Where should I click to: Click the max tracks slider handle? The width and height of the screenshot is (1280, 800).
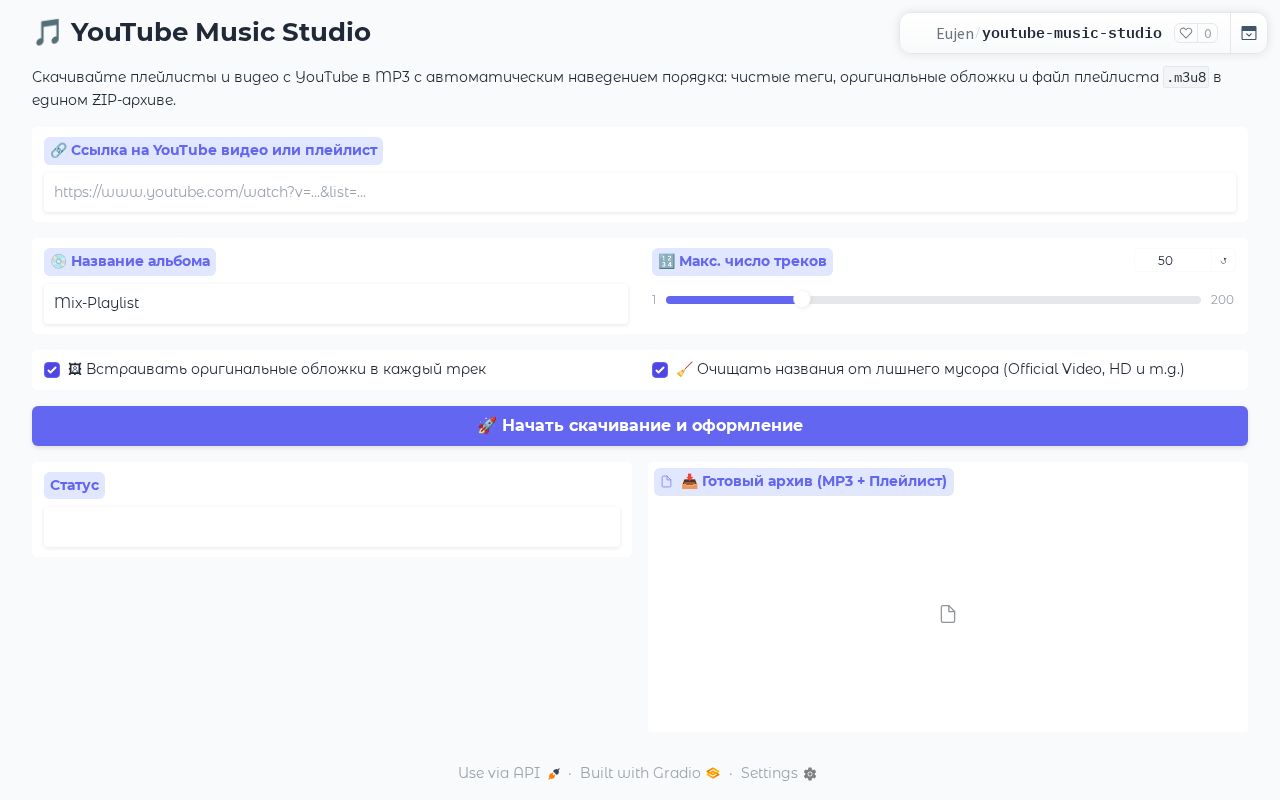tap(802, 300)
